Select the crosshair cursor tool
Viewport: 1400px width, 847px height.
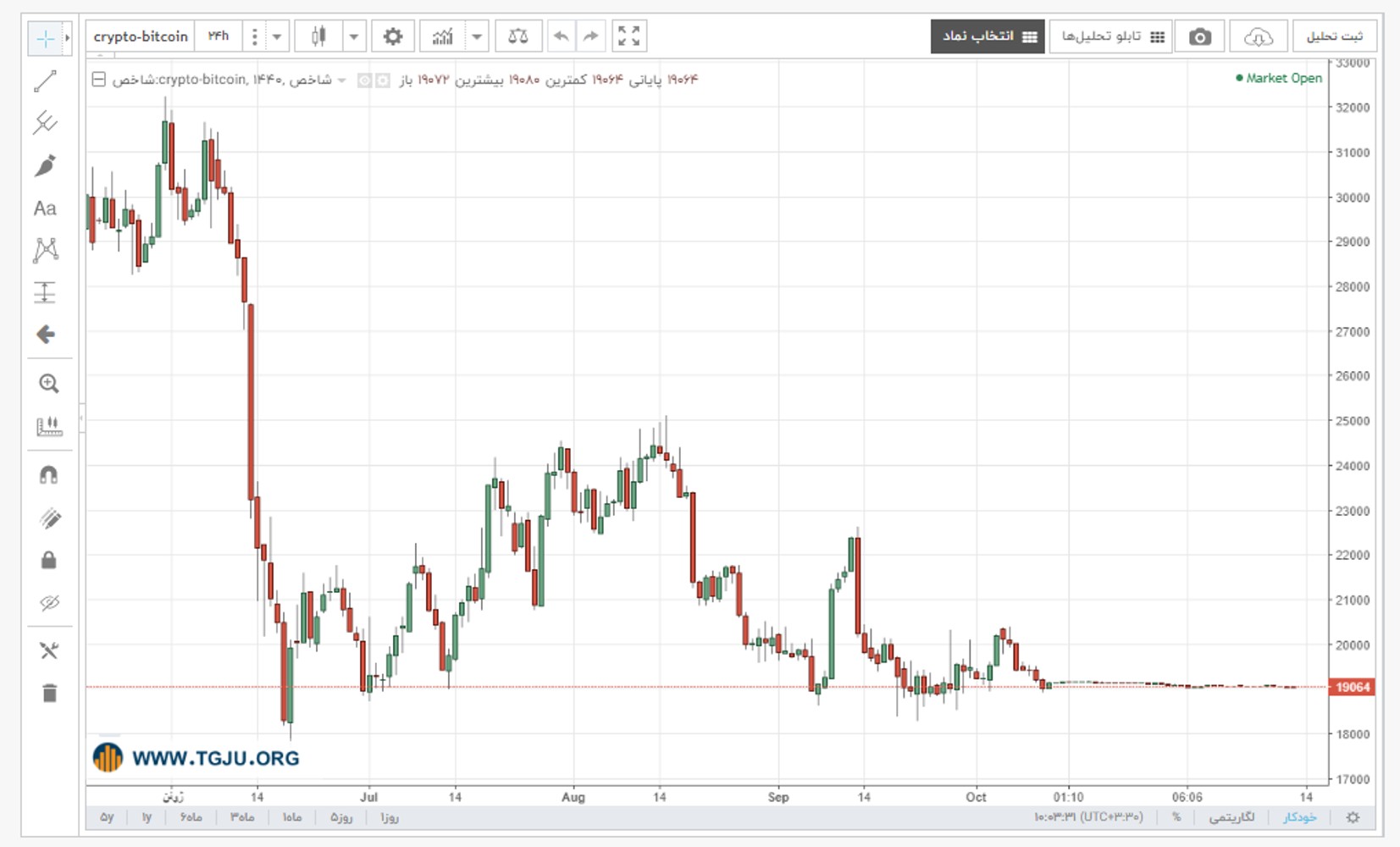click(45, 38)
